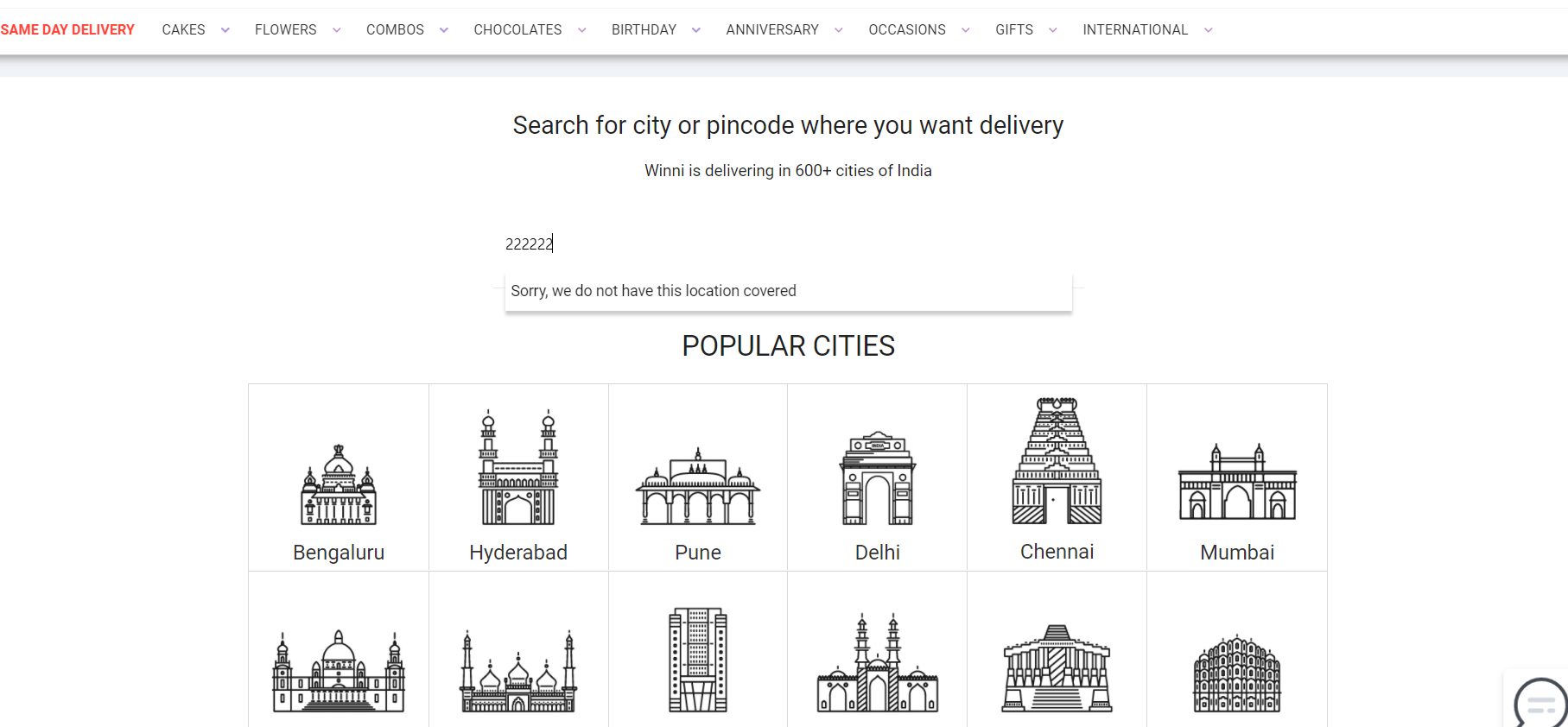Click the 'POPULAR CITIES' heading
Image resolution: width=1568 pixels, height=727 pixels.
click(x=788, y=346)
